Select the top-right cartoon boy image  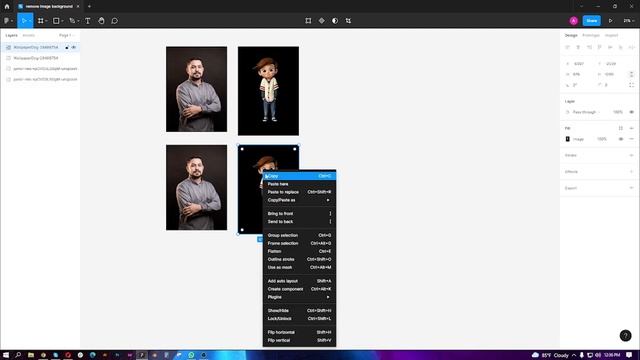coord(268,91)
